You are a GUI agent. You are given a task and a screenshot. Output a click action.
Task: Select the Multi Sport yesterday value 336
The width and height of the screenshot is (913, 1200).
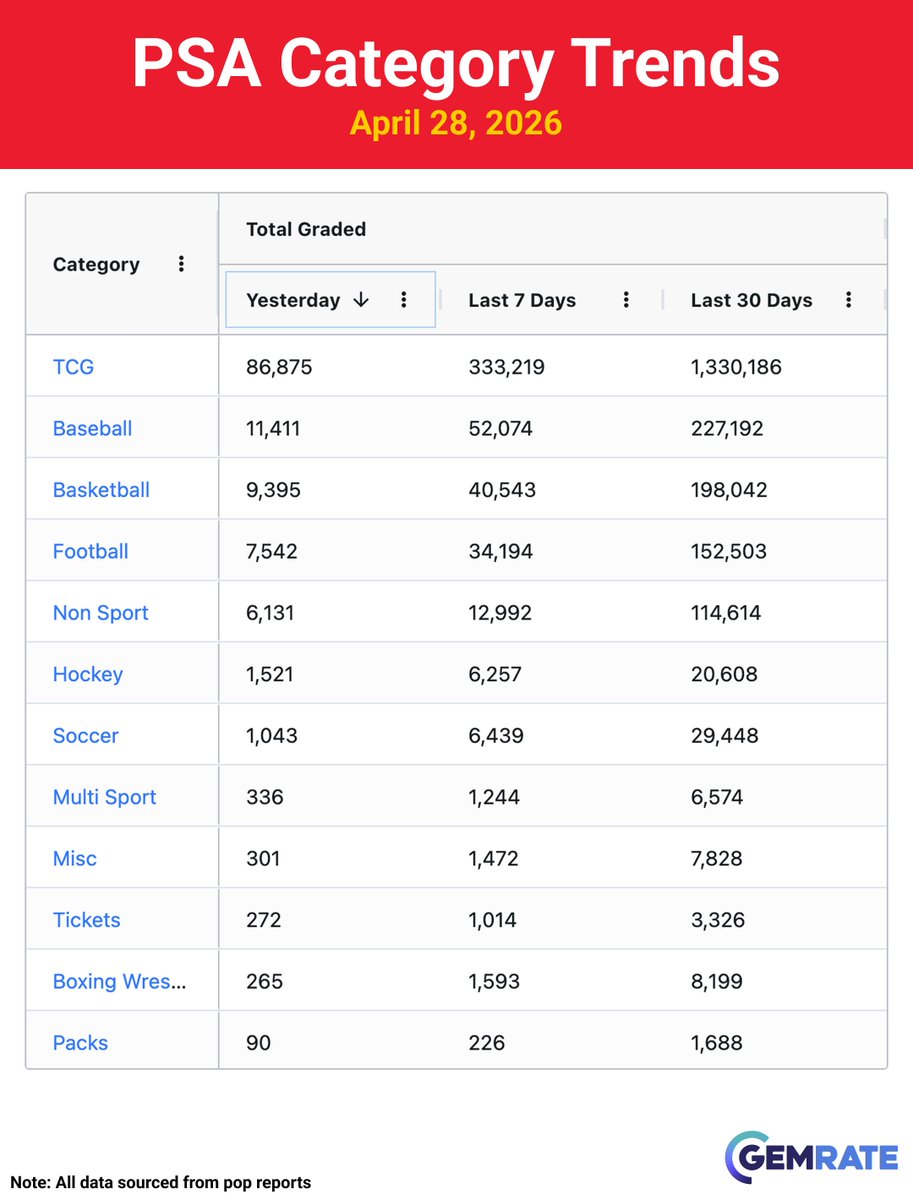pos(265,797)
